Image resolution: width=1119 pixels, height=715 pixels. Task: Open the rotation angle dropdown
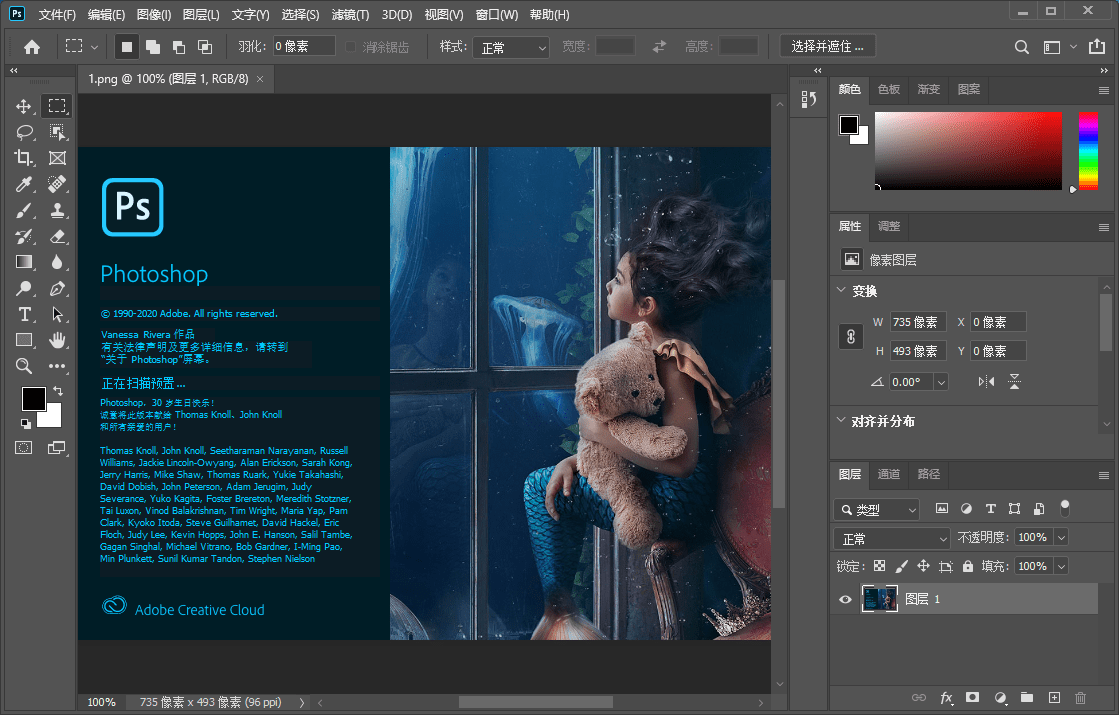tap(941, 382)
